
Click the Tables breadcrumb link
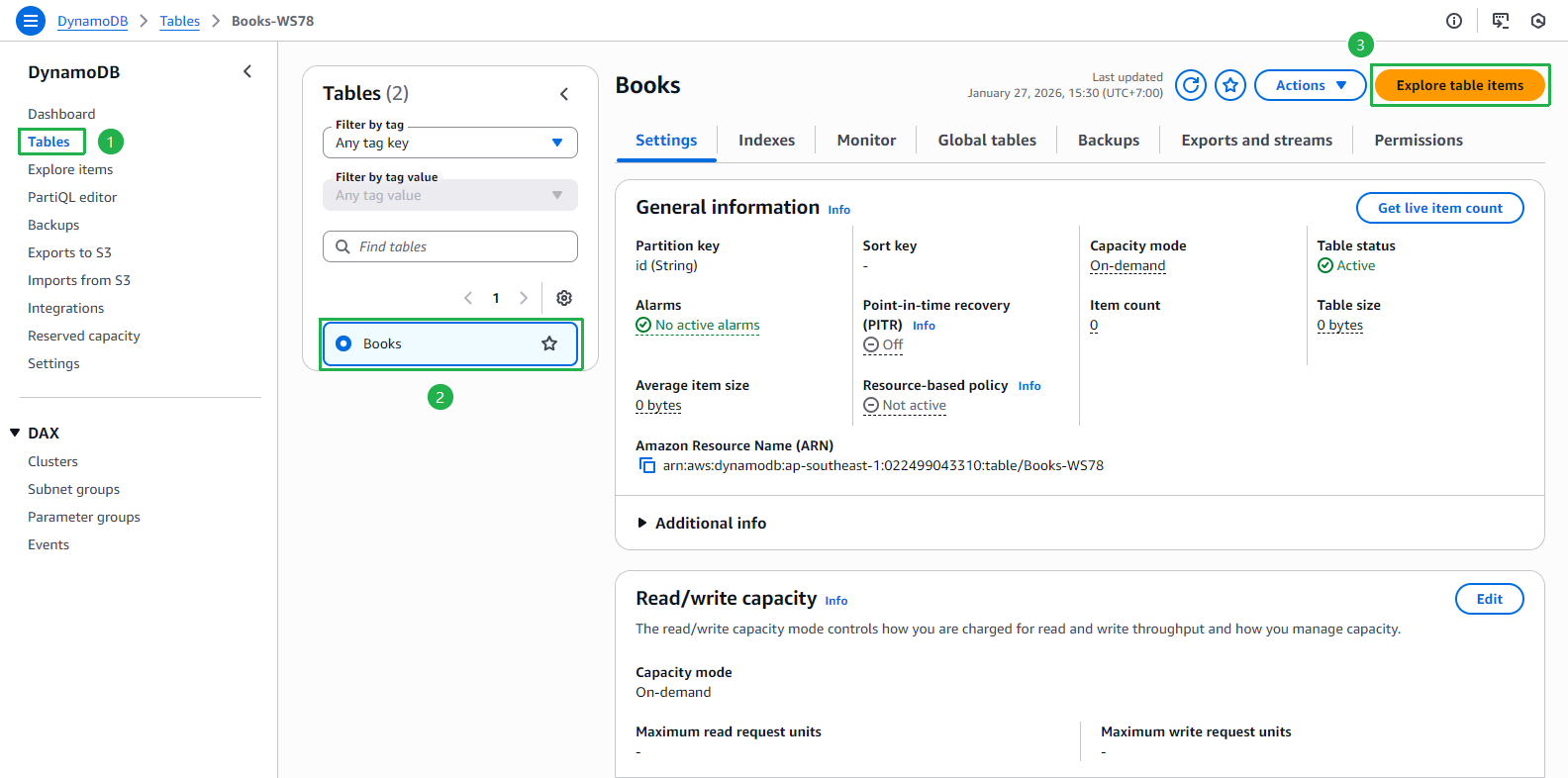[179, 21]
